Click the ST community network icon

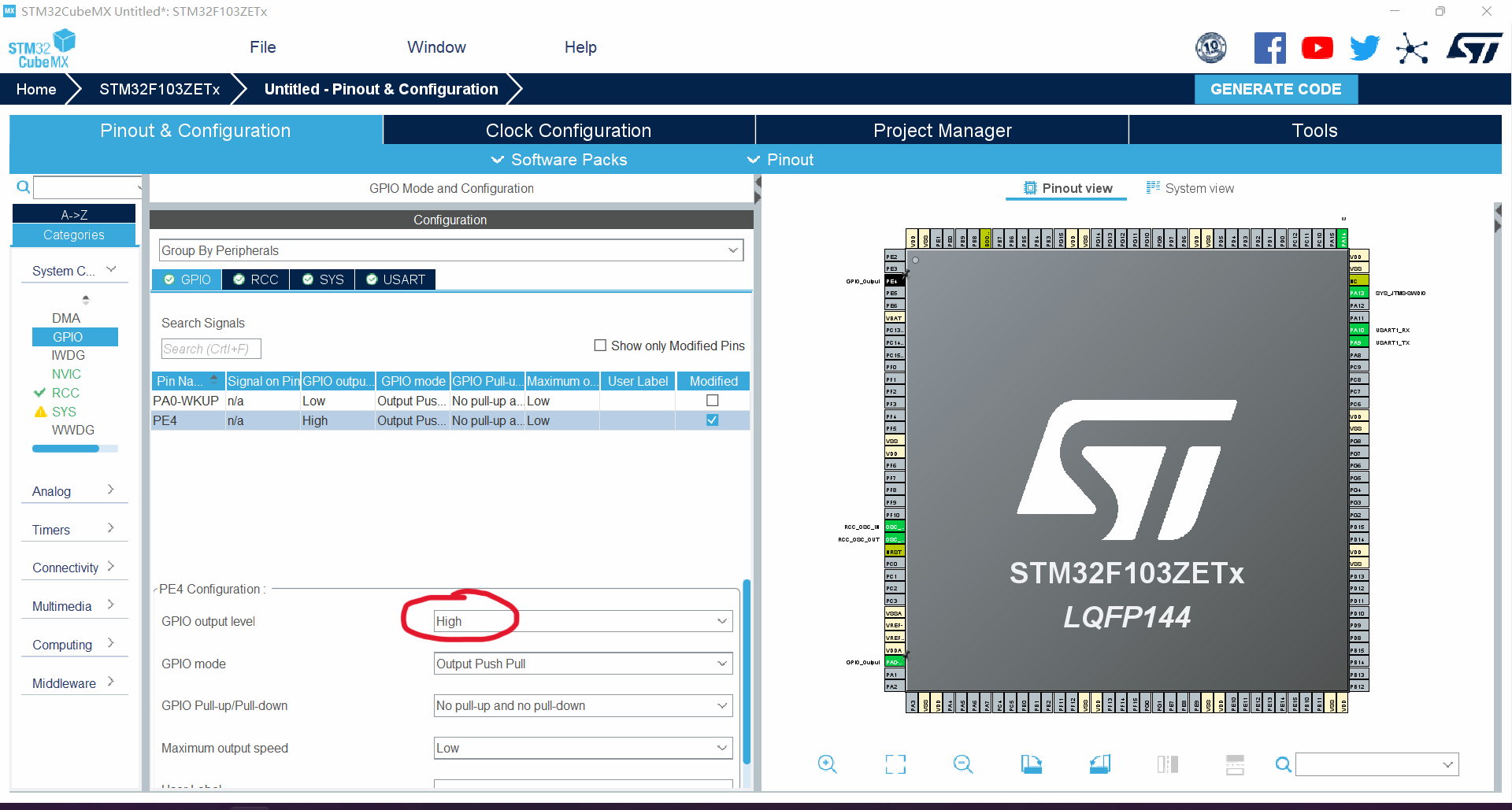(x=1412, y=49)
